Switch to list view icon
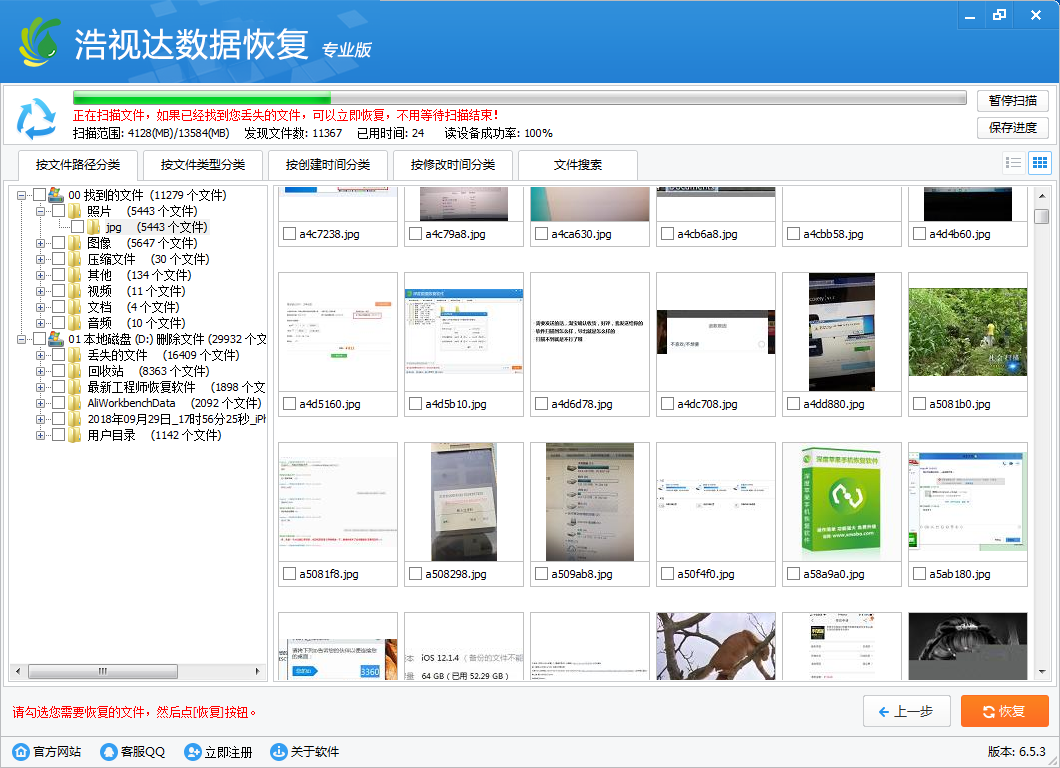Screen dimensions: 1060x768 (x=1014, y=163)
